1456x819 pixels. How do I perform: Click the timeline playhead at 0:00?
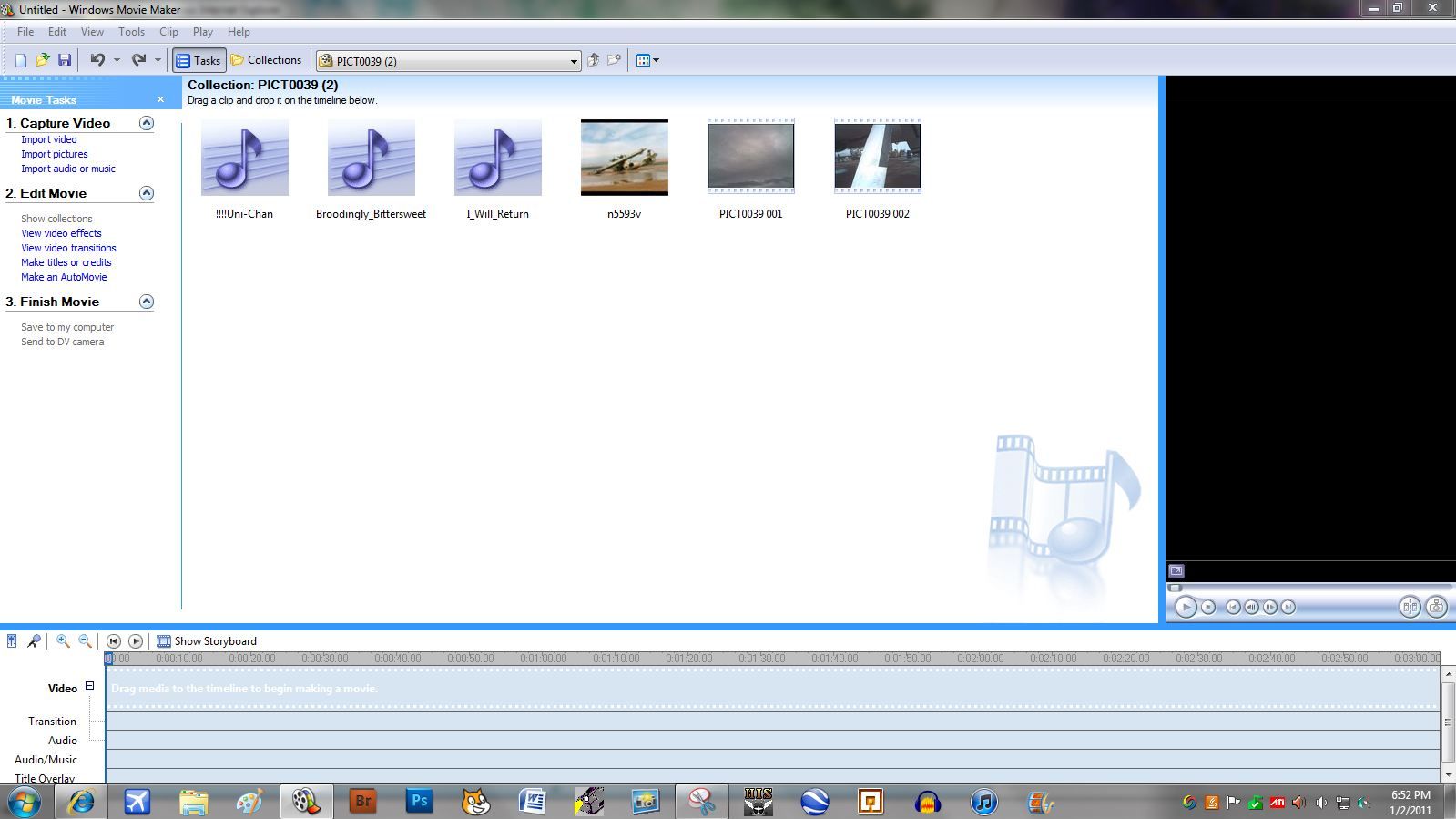pyautogui.click(x=109, y=658)
